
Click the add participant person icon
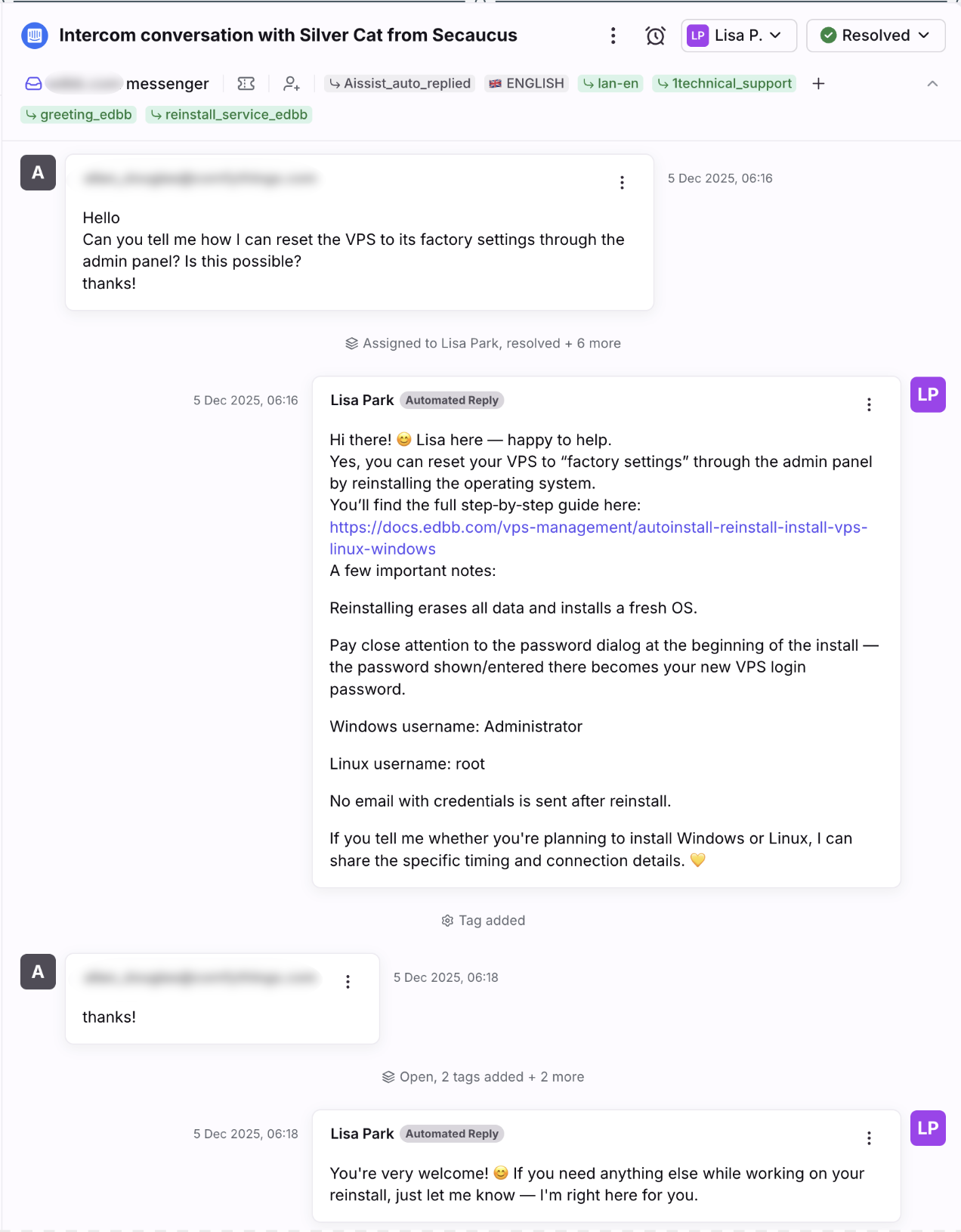(292, 84)
